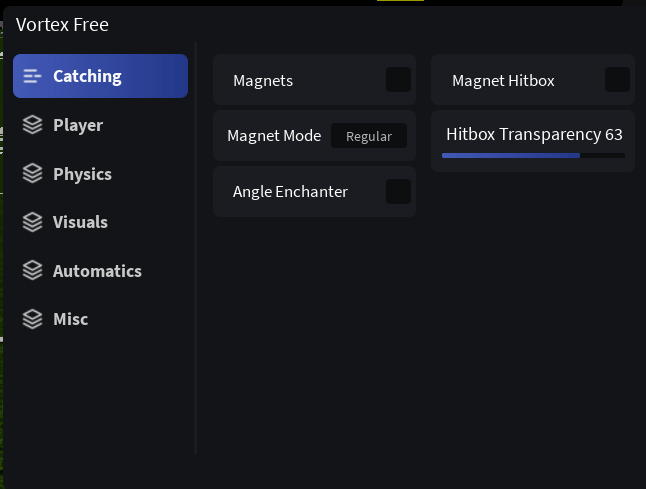The image size is (646, 489).
Task: Open the Magnet Mode Regular dropdown
Action: 368,136
